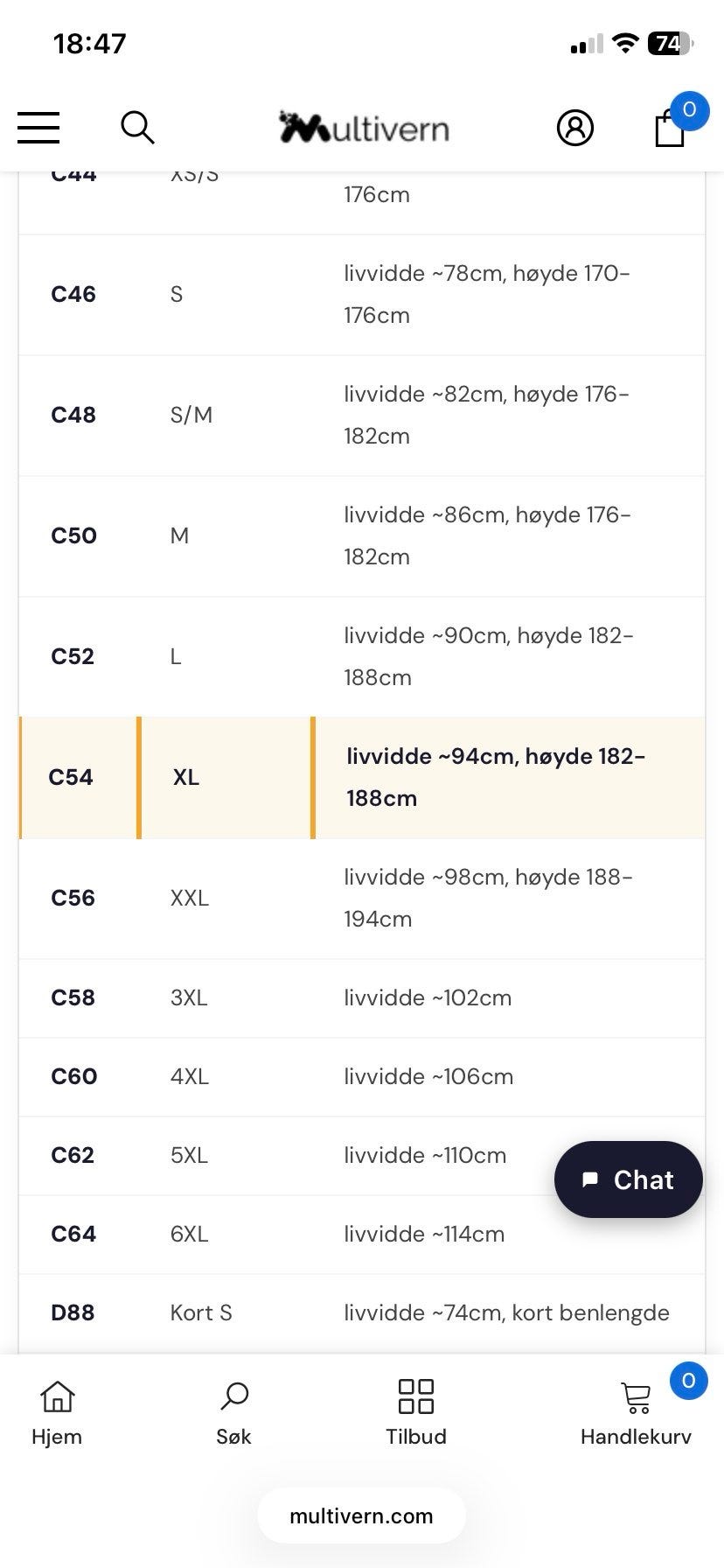Image resolution: width=724 pixels, height=1568 pixels.
Task: Select the highlighted C54 XL row
Action: pos(362,778)
